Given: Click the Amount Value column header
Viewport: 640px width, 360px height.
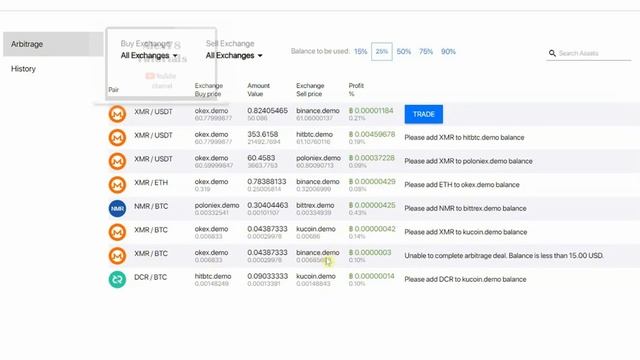Looking at the screenshot, I should 258,90.
